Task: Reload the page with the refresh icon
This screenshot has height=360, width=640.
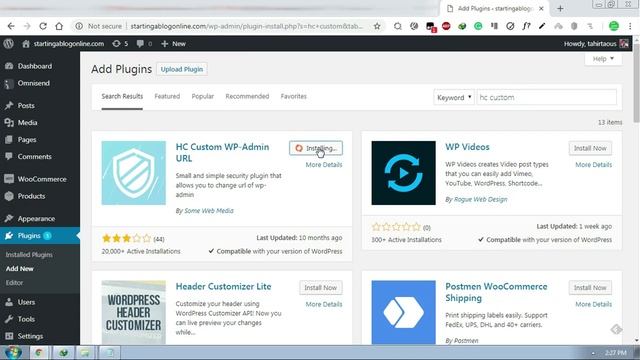Action: [43, 26]
